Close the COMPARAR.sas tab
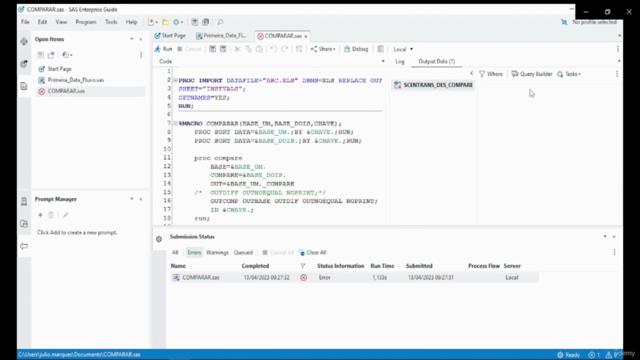The width and height of the screenshot is (640, 360). tap(306, 36)
